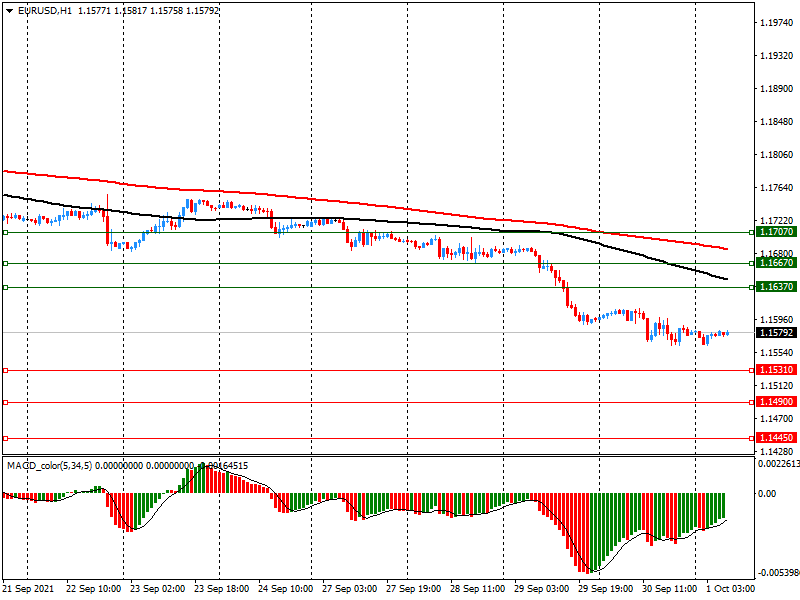Click the 1.18480 price axis label
The image size is (800, 600).
pos(777,122)
